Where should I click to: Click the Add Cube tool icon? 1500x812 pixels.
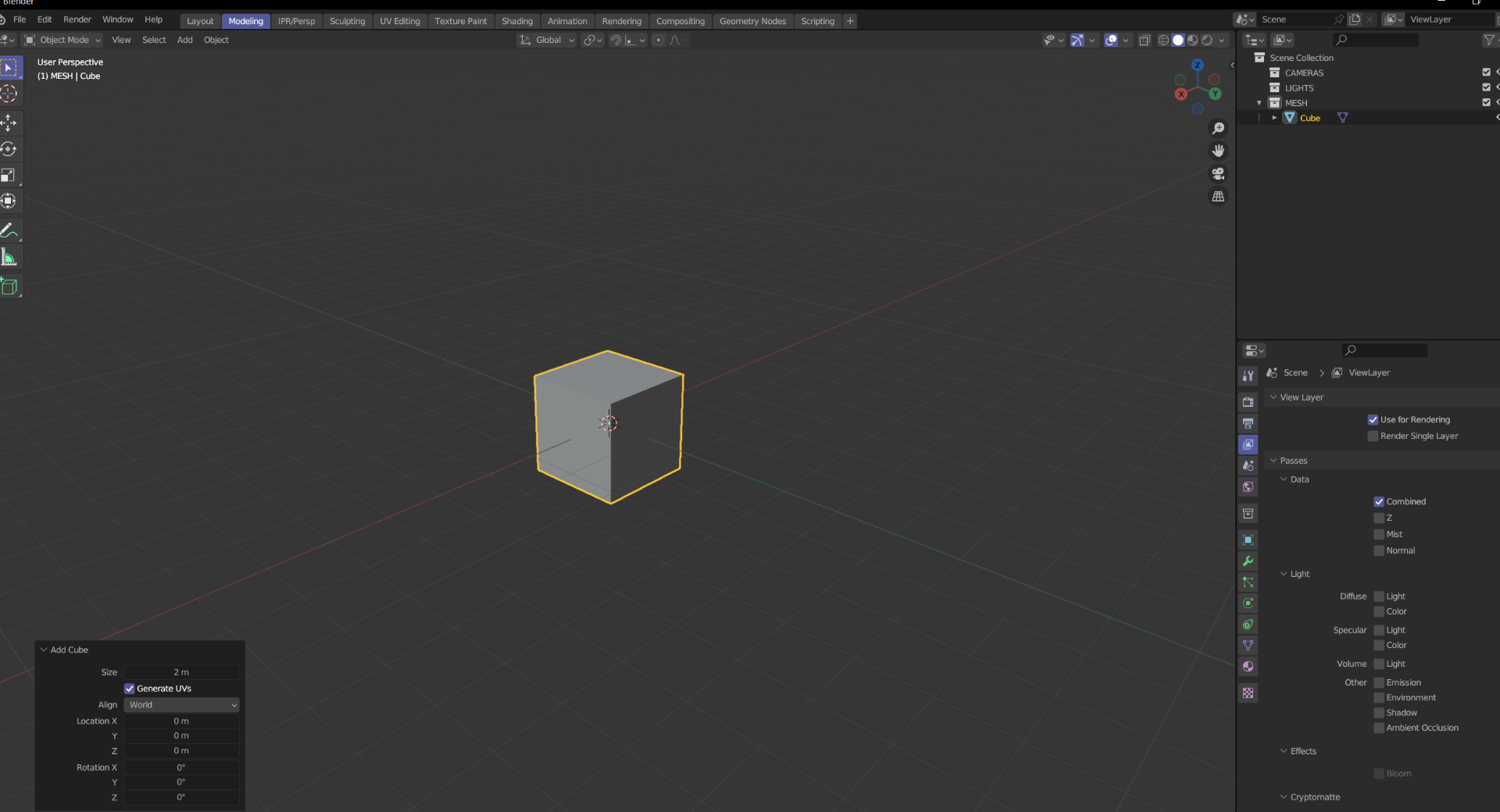(x=9, y=287)
